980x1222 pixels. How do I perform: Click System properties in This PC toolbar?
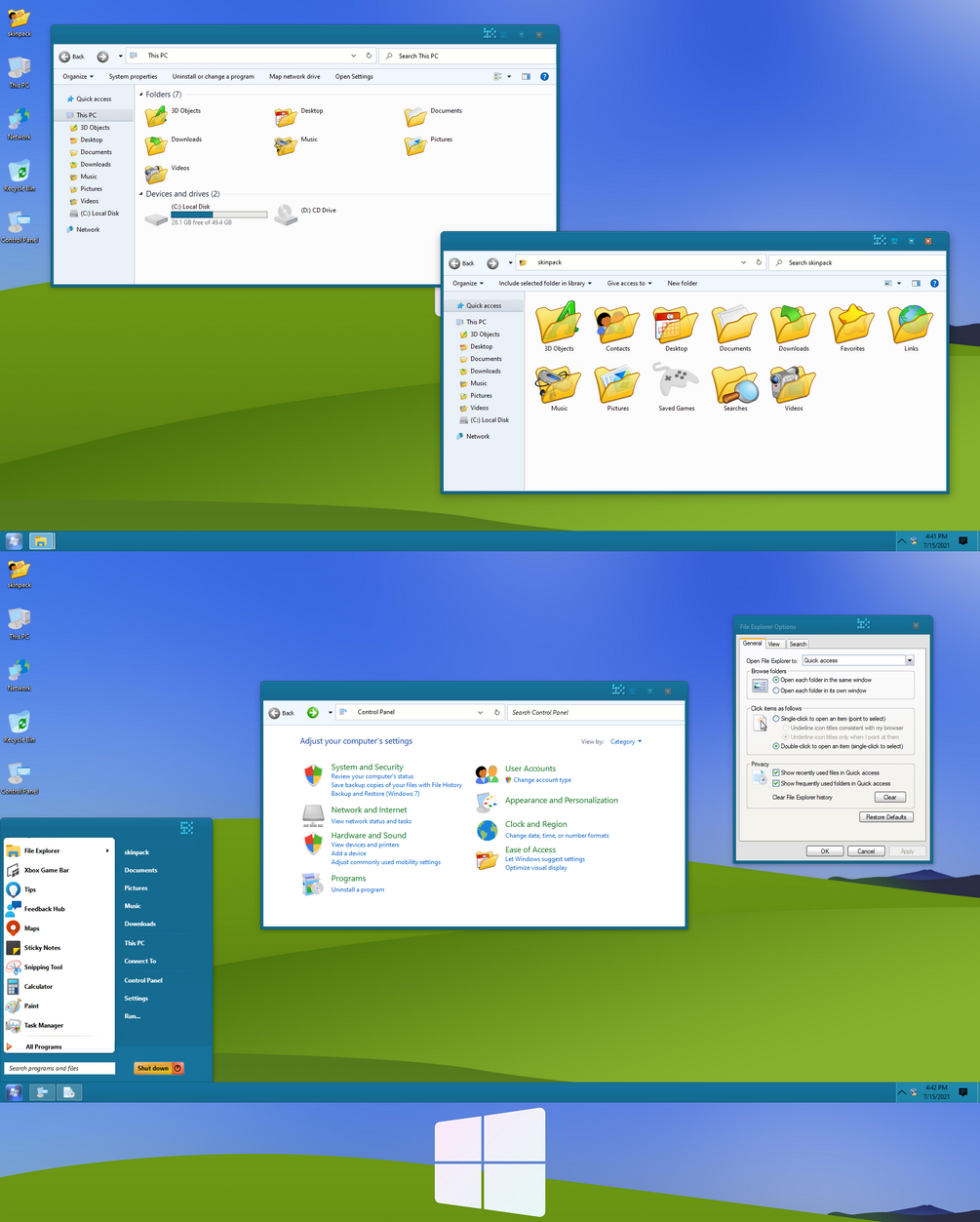tap(133, 76)
